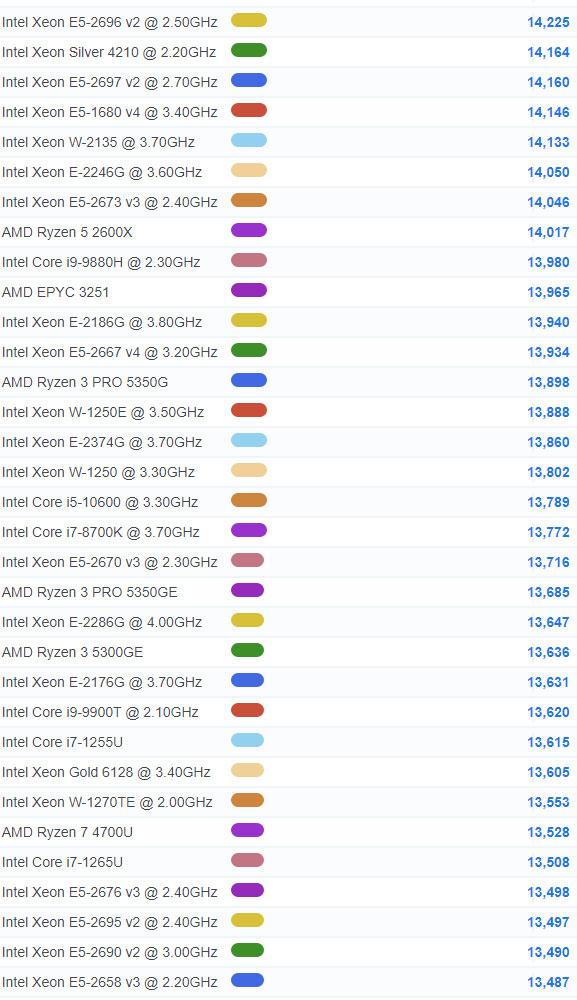Open AMD Ryzen 7 4700U
The image size is (577, 1000).
click(68, 832)
